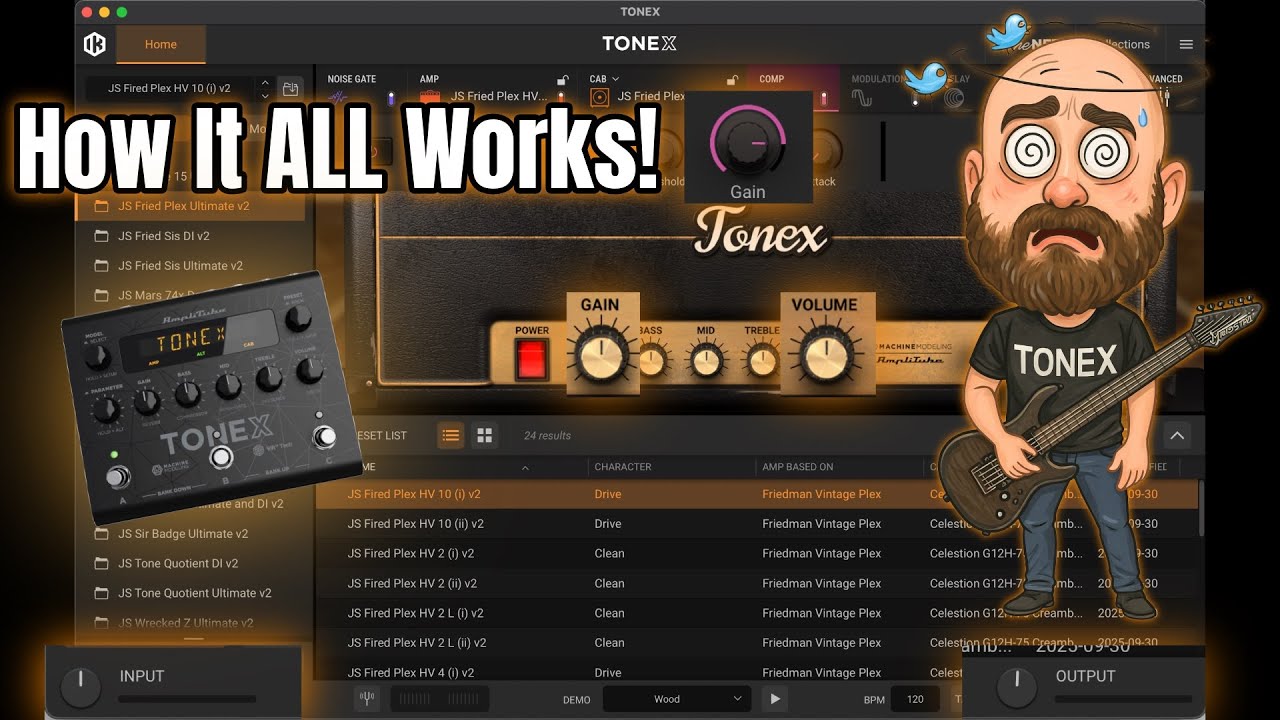1280x720 pixels.
Task: Toggle the COMP on/off switch
Action: point(824,97)
